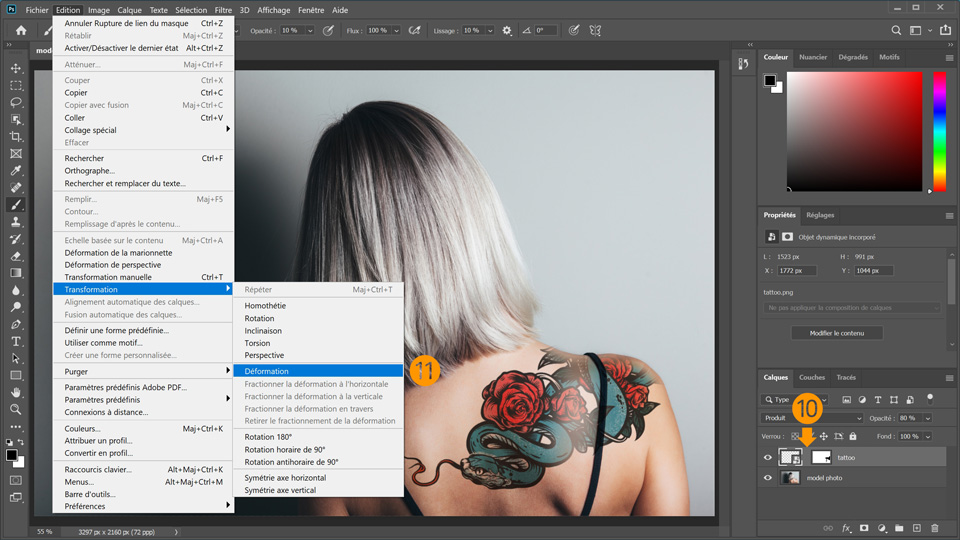Toggle layer filtering switch on/off
960x540 pixels.
(930, 399)
